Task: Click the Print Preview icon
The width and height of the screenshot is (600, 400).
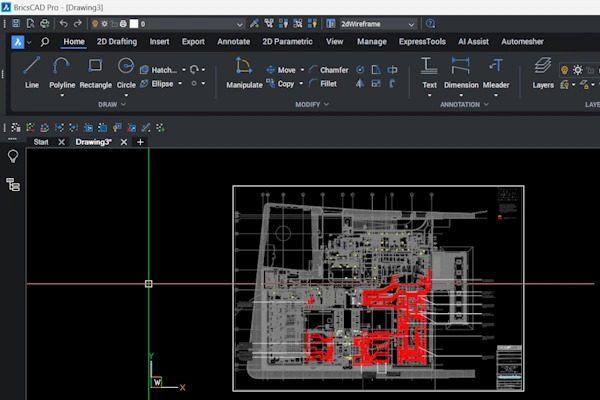Action: (x=30, y=24)
